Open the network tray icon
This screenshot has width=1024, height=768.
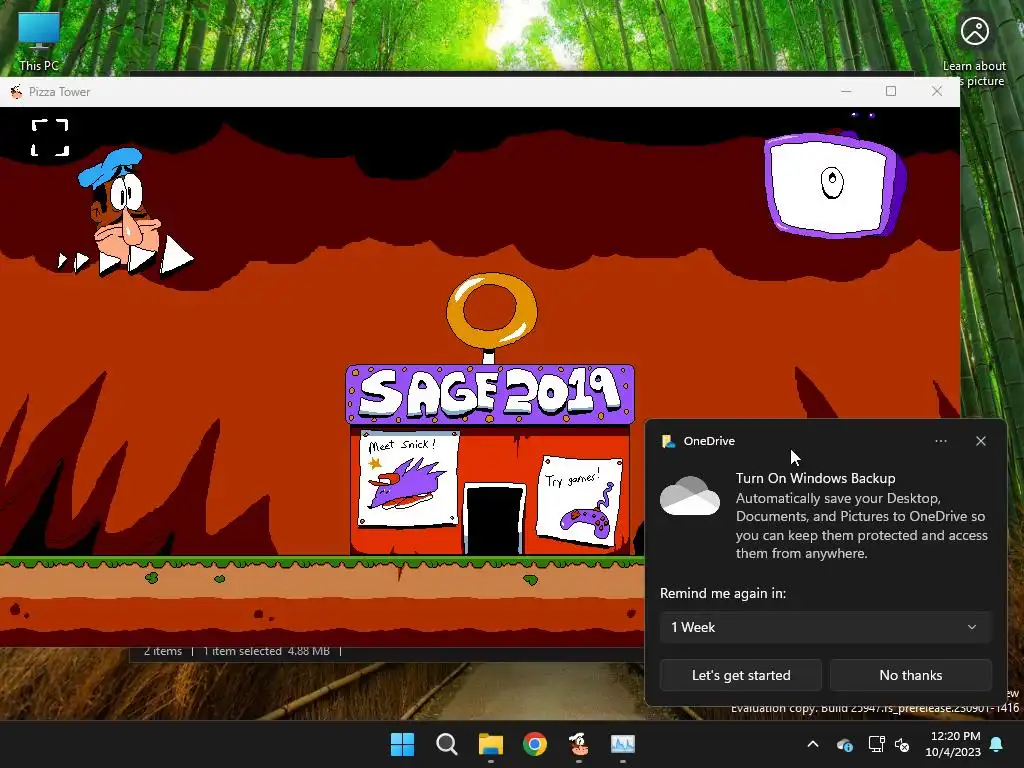point(876,744)
